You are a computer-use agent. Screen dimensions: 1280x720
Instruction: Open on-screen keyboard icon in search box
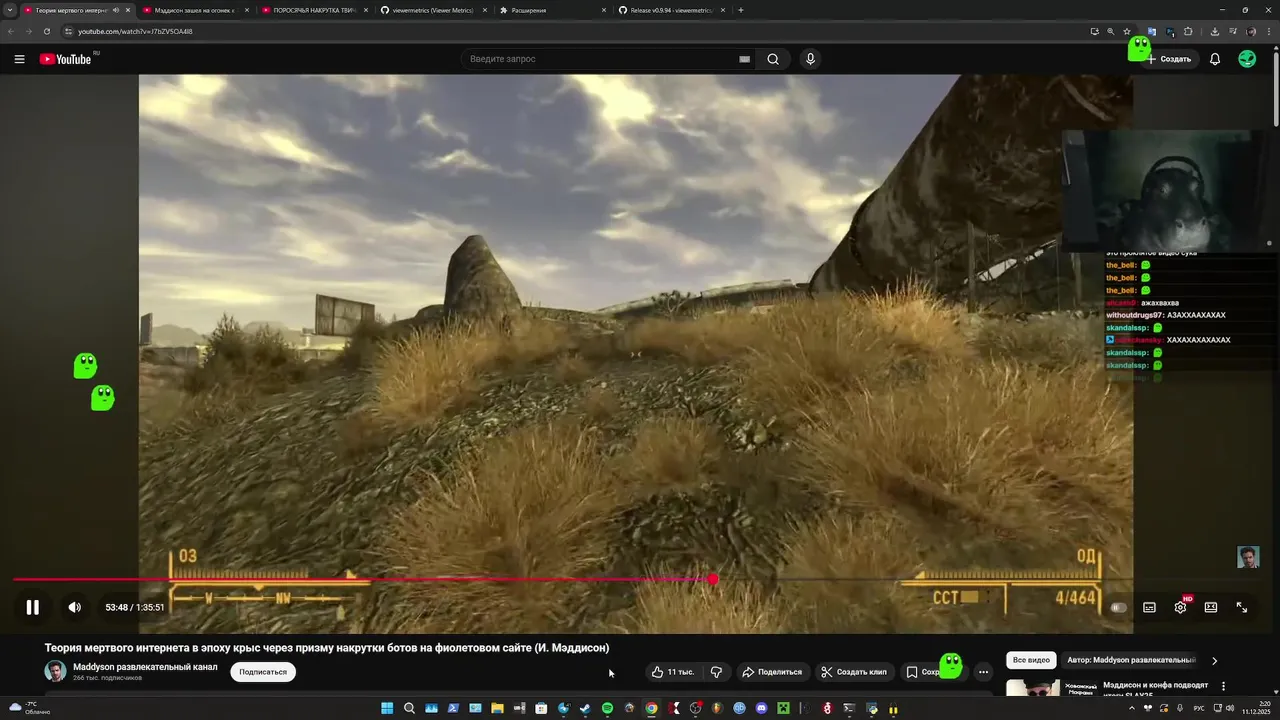(744, 59)
